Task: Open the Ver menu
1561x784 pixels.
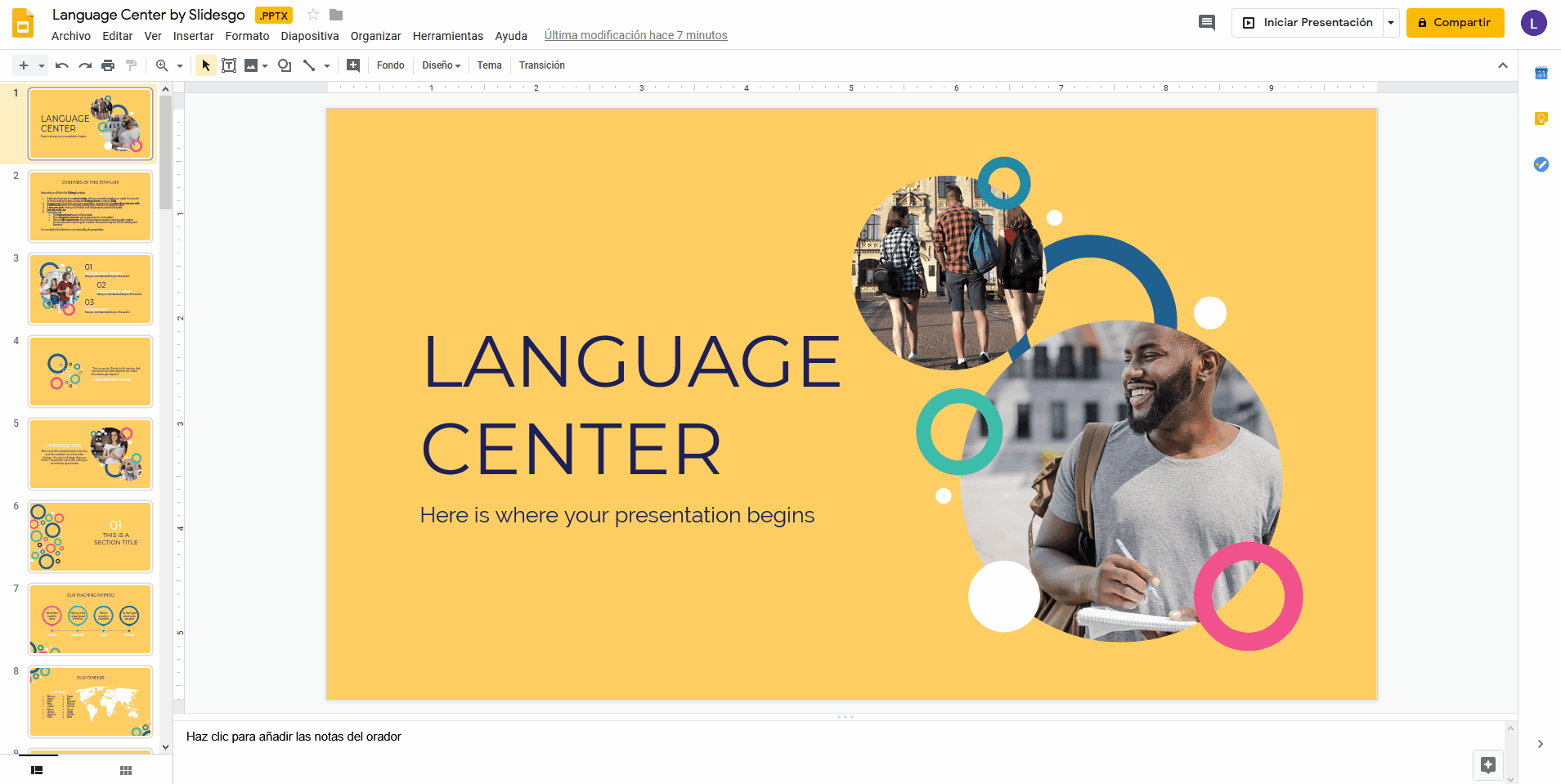Action: (x=153, y=36)
